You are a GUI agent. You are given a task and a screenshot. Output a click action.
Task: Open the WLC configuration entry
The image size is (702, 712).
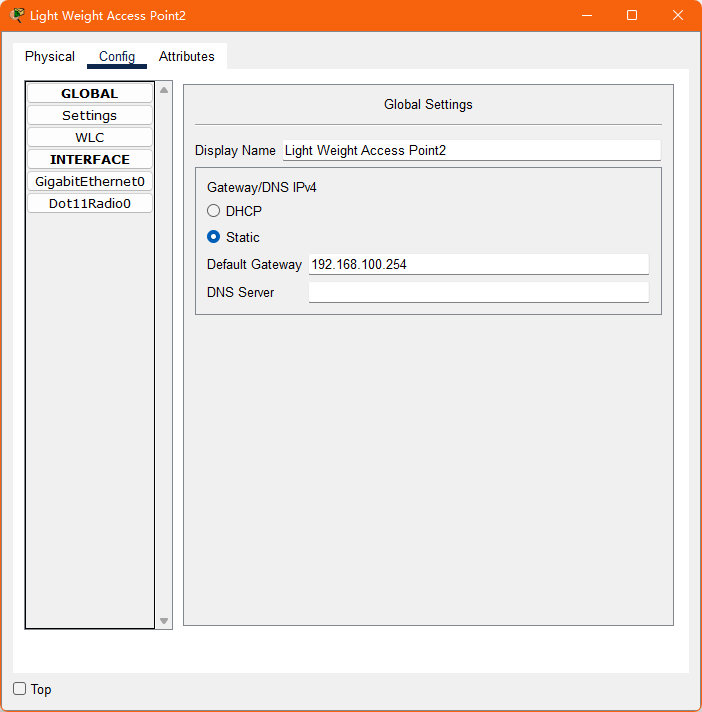[x=89, y=138]
